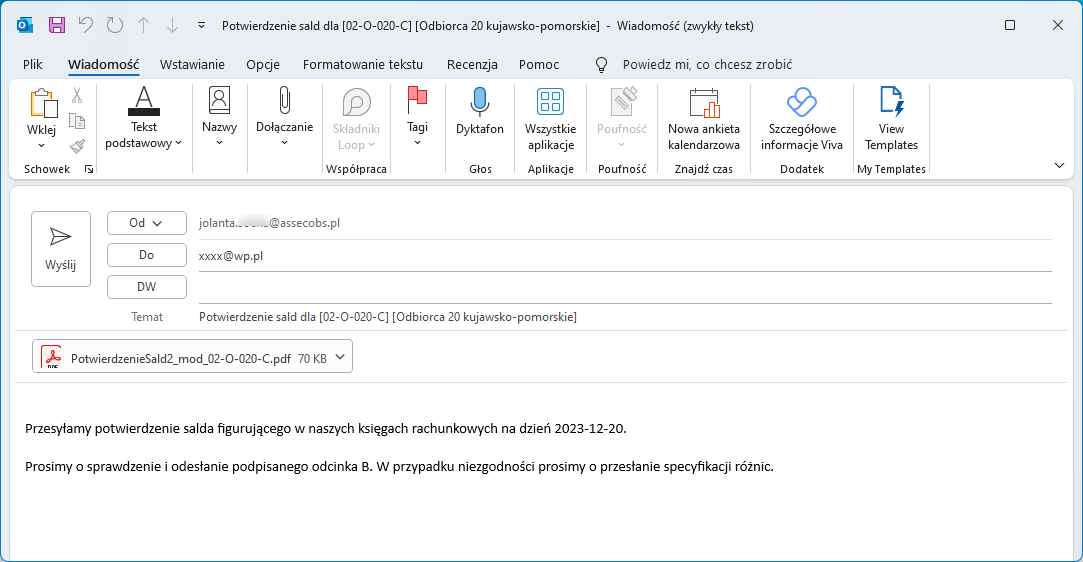
Task: Switch to the Wstawianie tab
Action: [x=192, y=64]
